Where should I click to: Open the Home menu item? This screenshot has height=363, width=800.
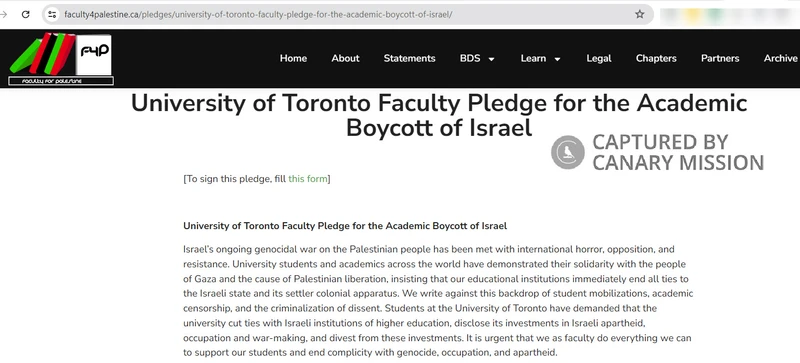point(293,58)
